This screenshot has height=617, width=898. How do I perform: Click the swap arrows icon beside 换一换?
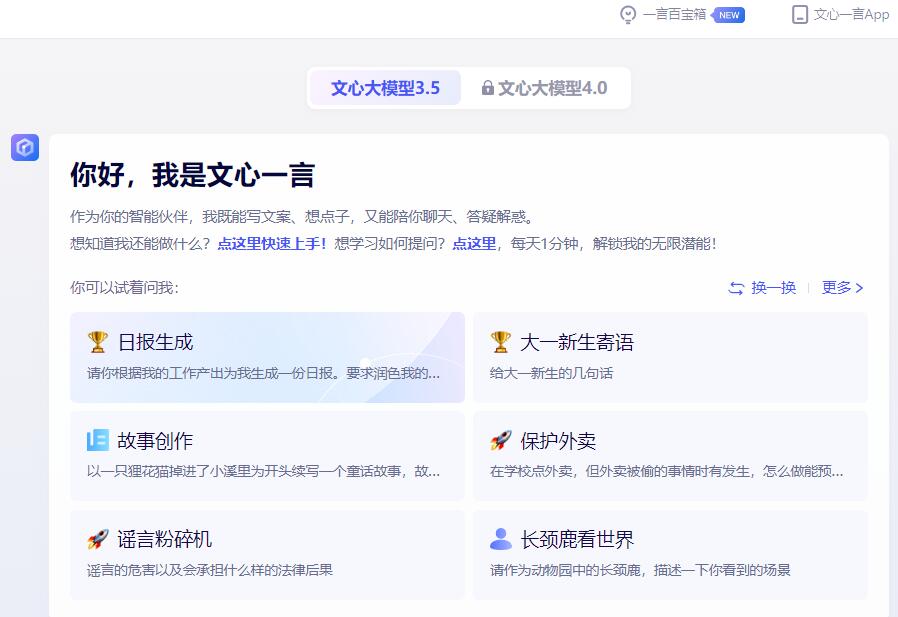point(736,288)
